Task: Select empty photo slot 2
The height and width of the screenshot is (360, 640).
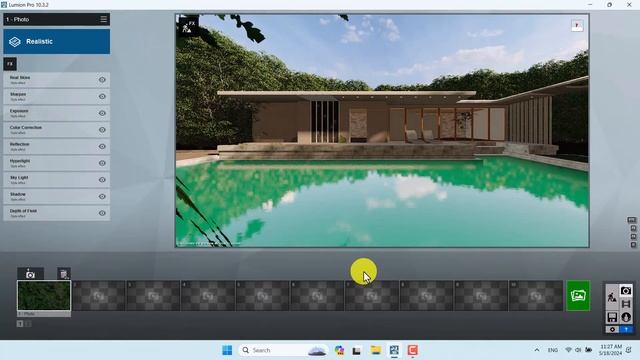Action: tap(99, 296)
